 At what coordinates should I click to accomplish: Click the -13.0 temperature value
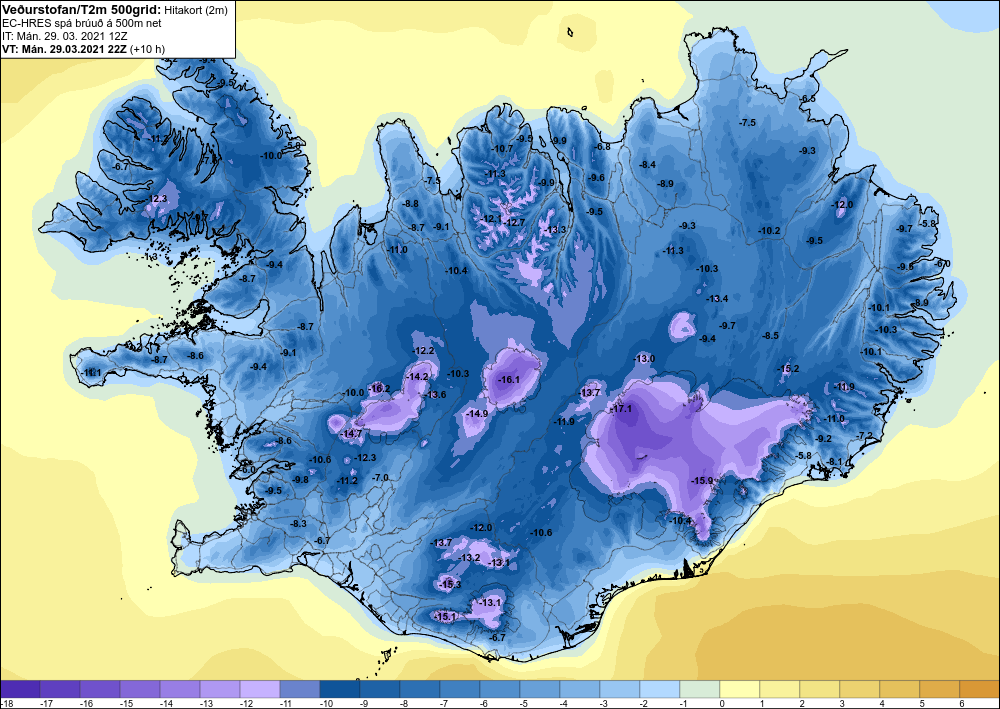(644, 359)
